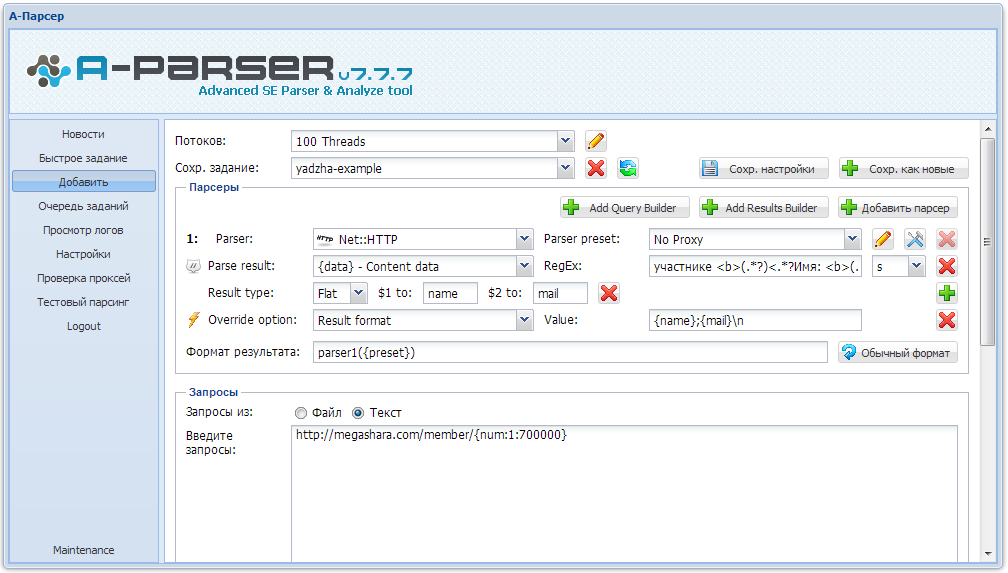Open parser tools wrench icon
1008x573 pixels.
click(x=915, y=239)
